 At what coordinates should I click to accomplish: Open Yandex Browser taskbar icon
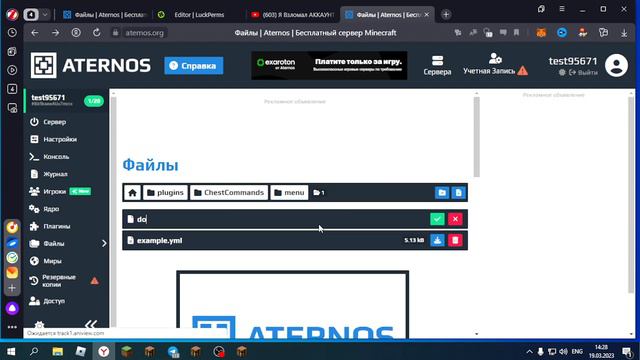104,351
